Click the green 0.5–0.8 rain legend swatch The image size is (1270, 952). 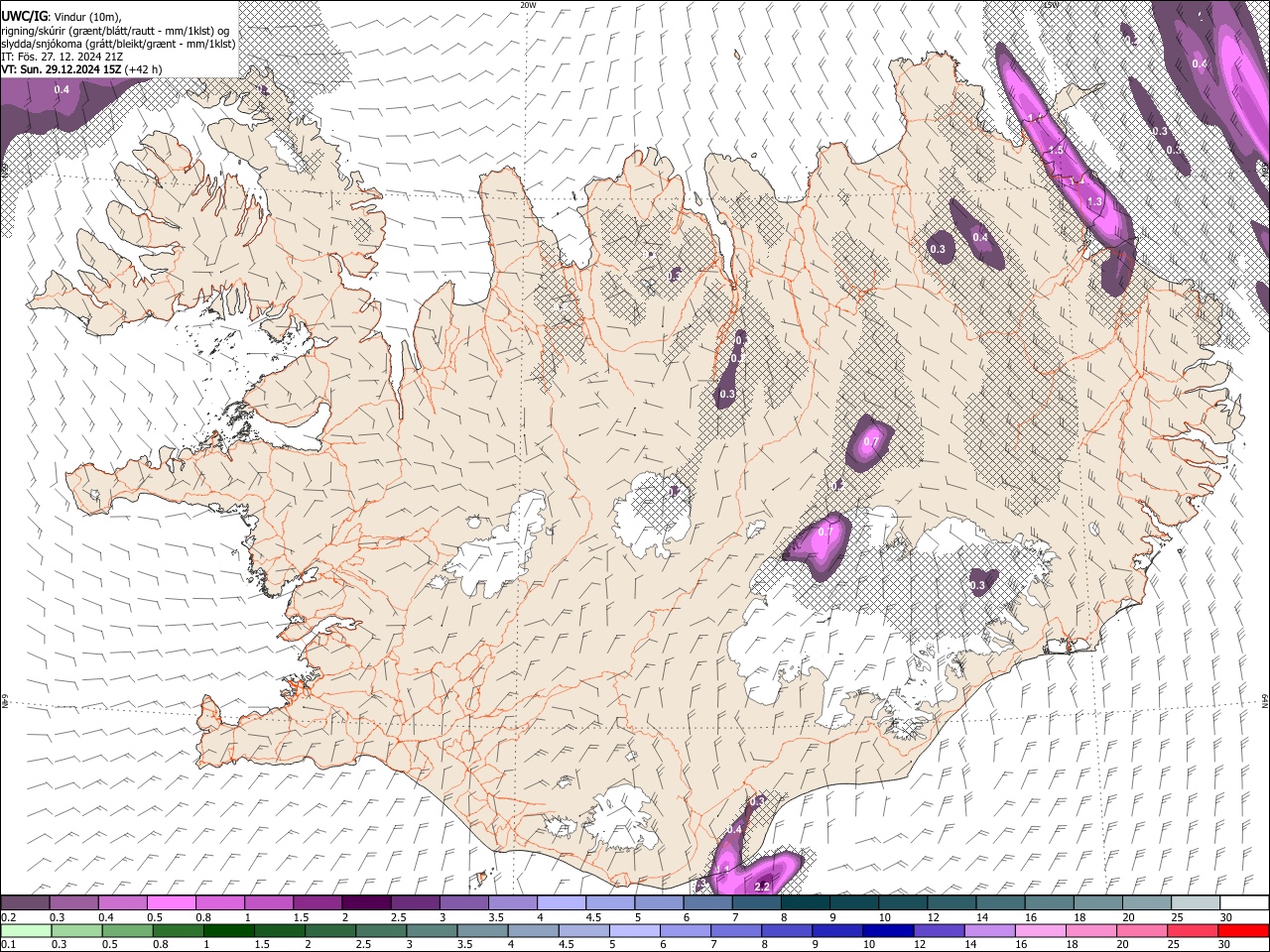127,930
